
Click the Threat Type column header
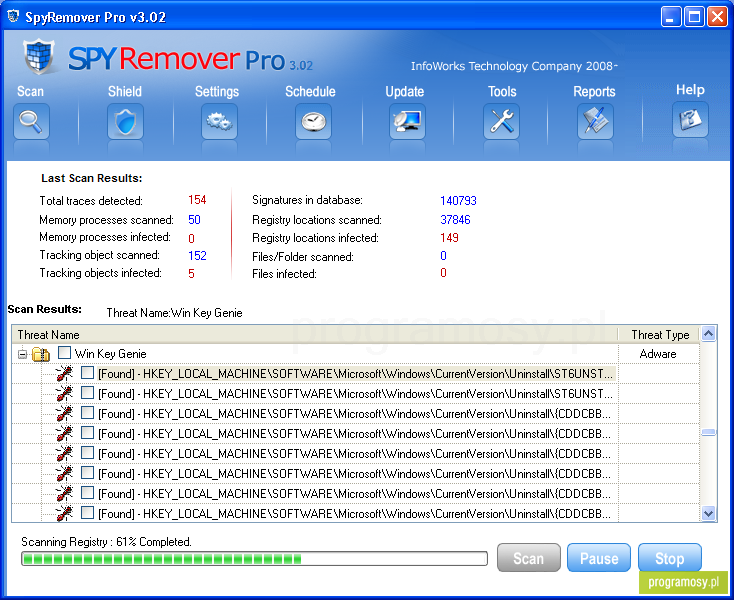click(x=660, y=335)
